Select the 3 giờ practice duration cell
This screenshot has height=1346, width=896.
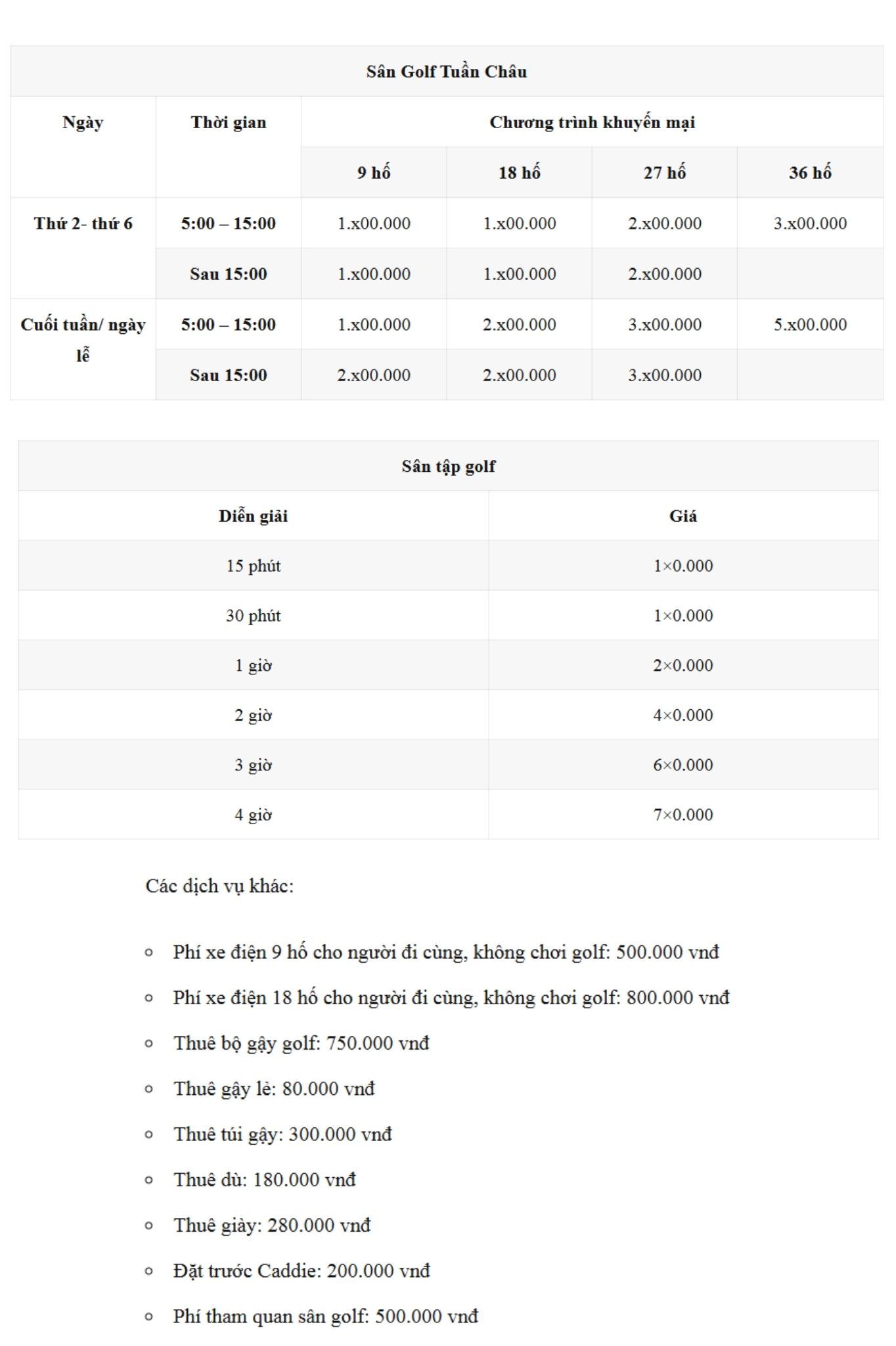[x=254, y=765]
